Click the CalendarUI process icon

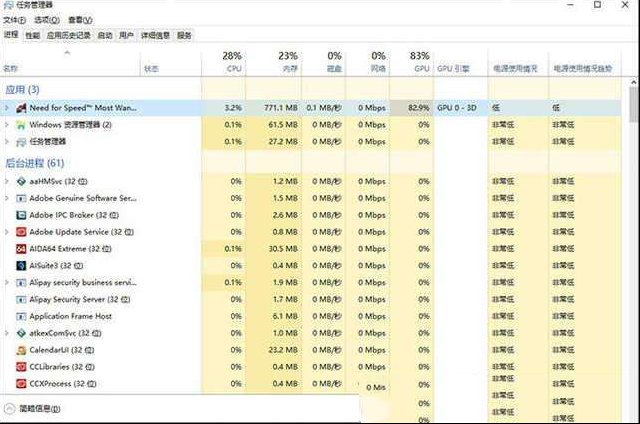tap(21, 350)
